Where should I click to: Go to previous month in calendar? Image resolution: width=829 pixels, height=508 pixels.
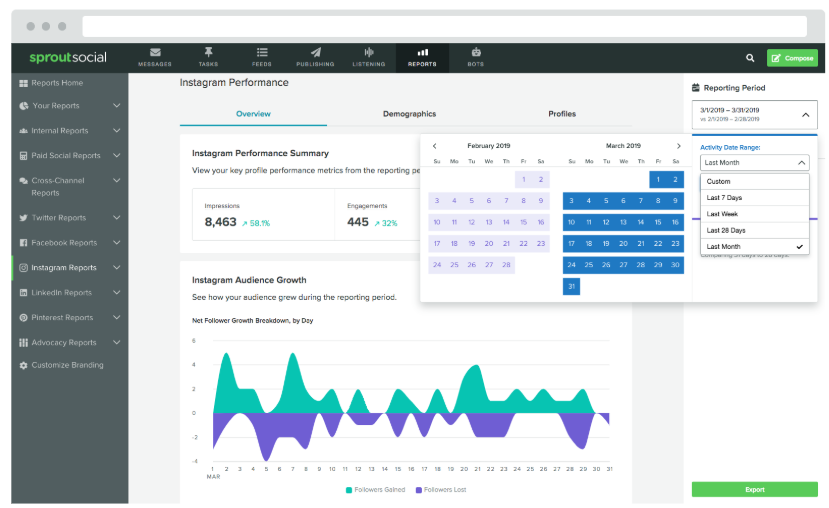pyautogui.click(x=435, y=146)
